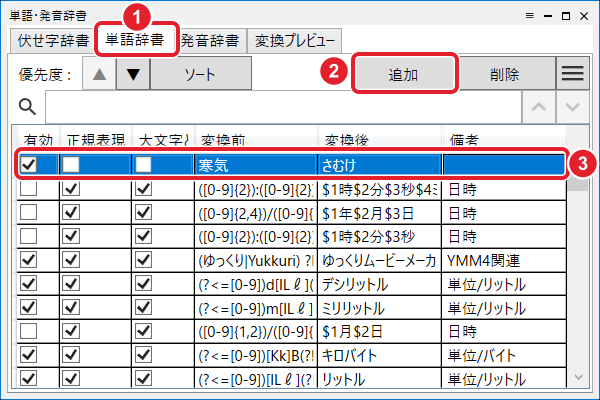Click the 備考 column header
The height and width of the screenshot is (400, 600).
point(504,139)
